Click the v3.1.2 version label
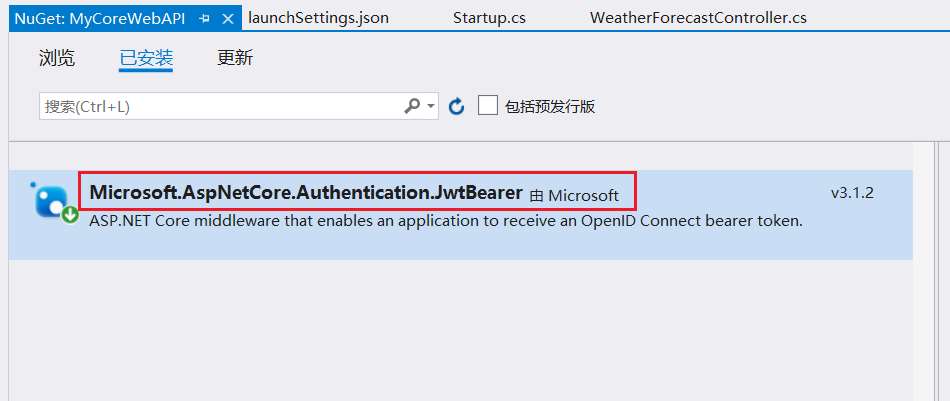Image resolution: width=950 pixels, height=401 pixels. [x=852, y=192]
